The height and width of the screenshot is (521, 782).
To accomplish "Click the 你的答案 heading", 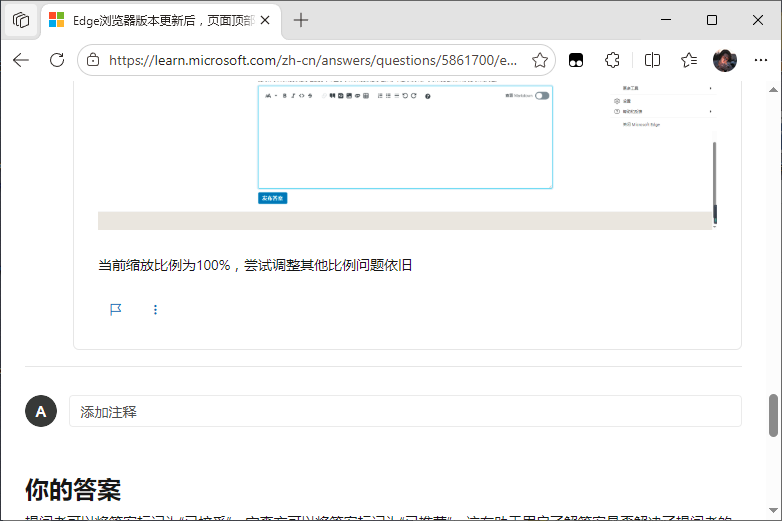I will [73, 490].
